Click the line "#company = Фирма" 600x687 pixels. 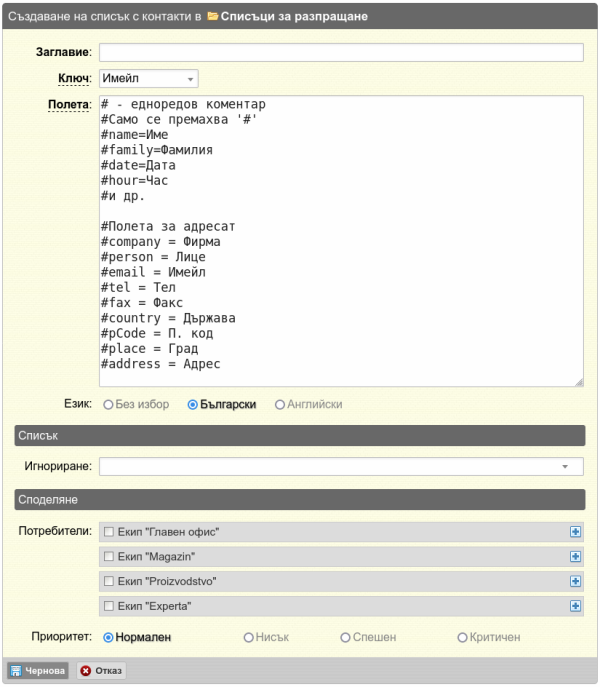160,242
